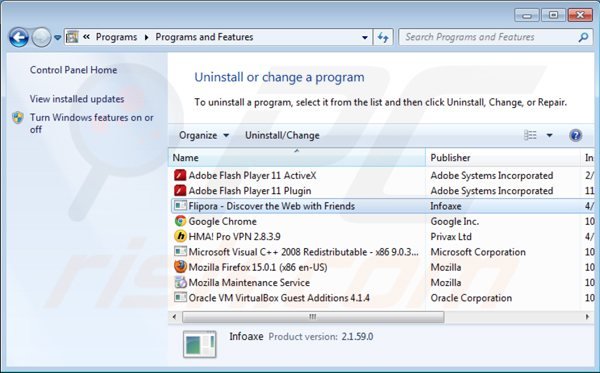Select Adobe Flash Player 11 Plugin entry
The height and width of the screenshot is (373, 600).
[x=250, y=191]
